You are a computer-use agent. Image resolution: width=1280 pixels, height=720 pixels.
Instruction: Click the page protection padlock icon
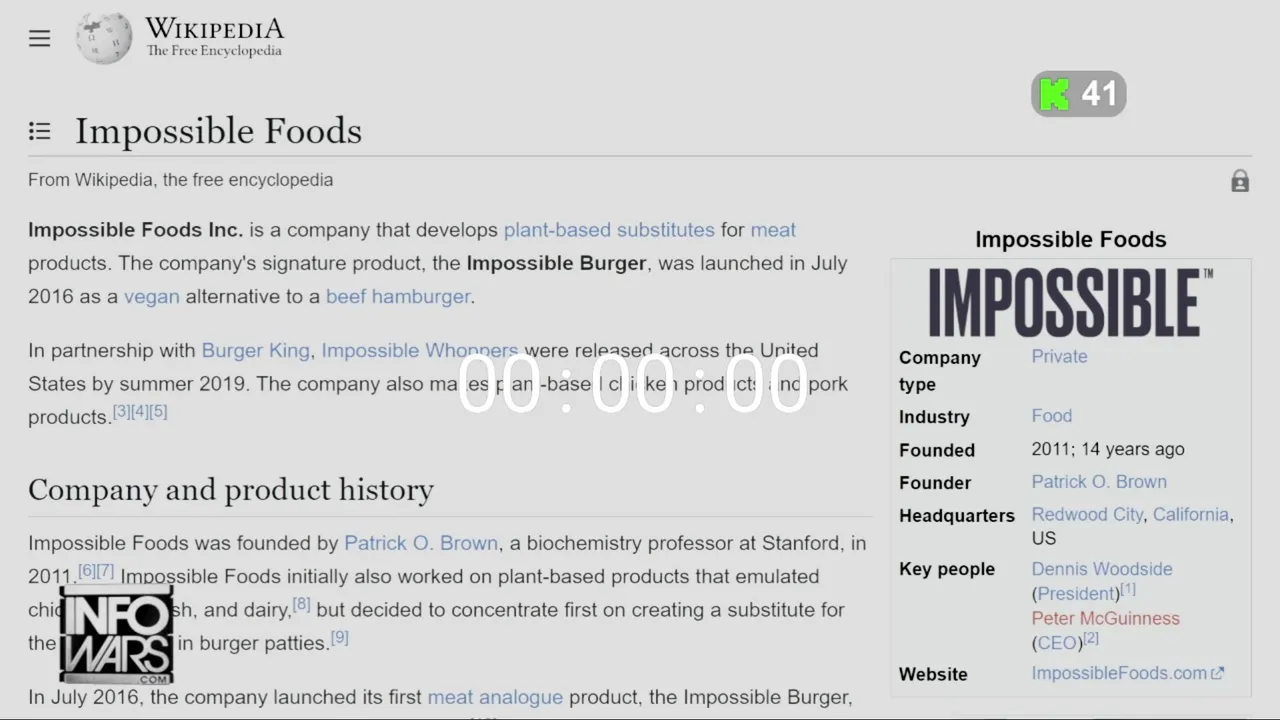(1240, 181)
